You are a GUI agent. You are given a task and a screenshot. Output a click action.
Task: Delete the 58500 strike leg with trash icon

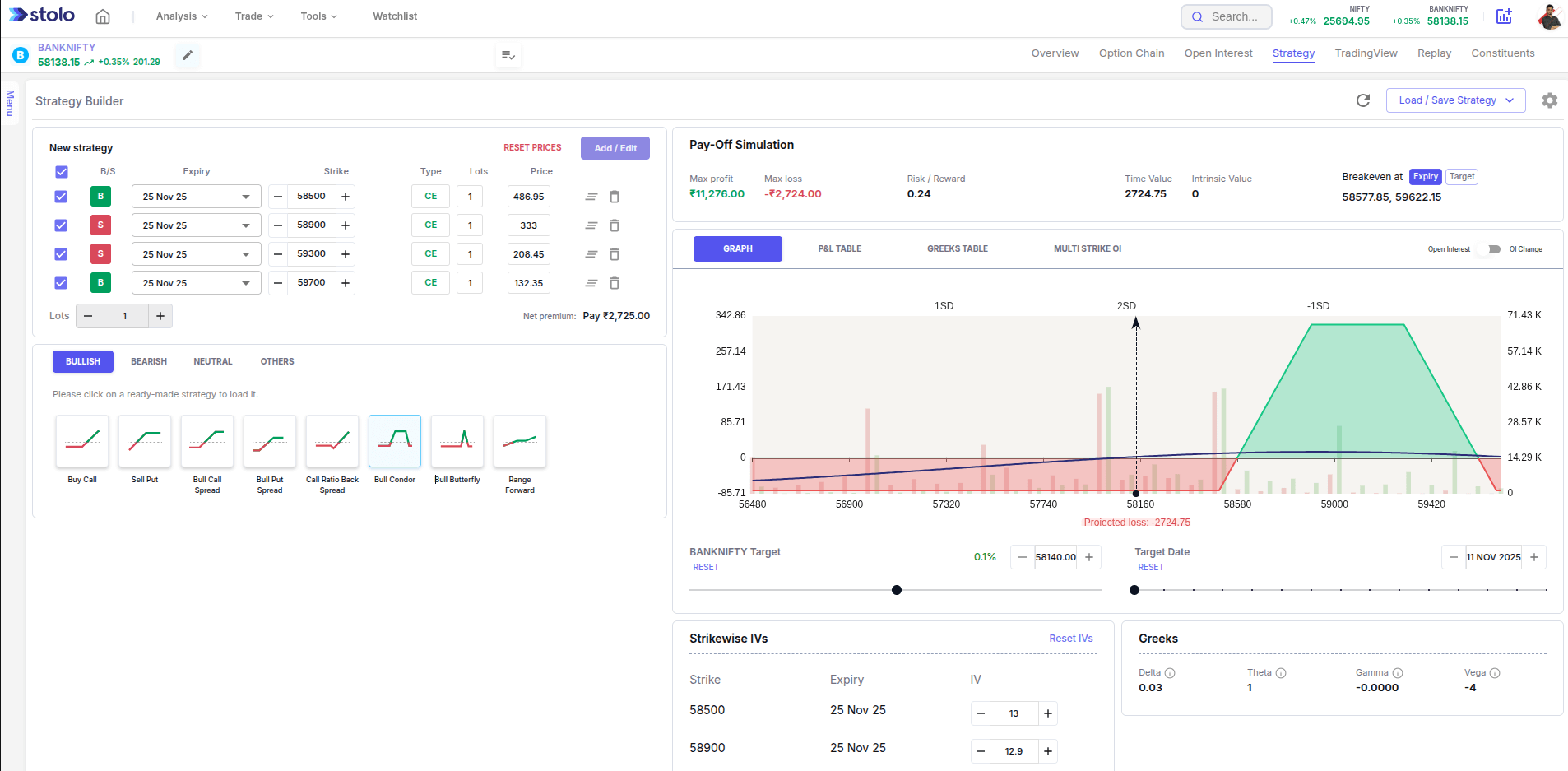click(614, 197)
